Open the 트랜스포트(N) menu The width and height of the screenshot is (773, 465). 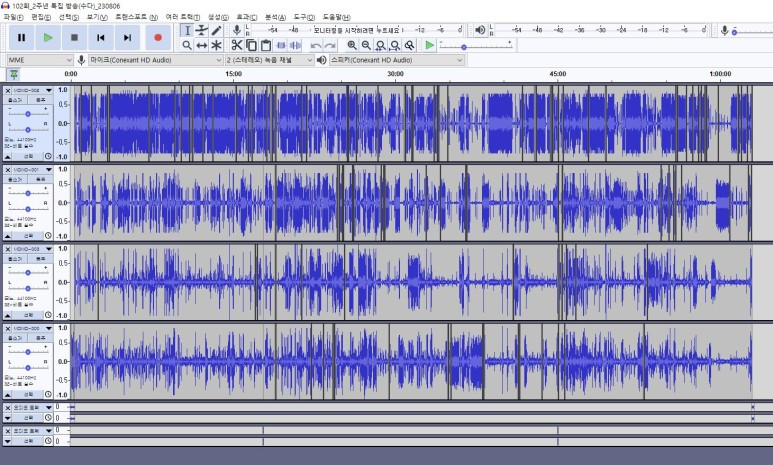click(137, 17)
